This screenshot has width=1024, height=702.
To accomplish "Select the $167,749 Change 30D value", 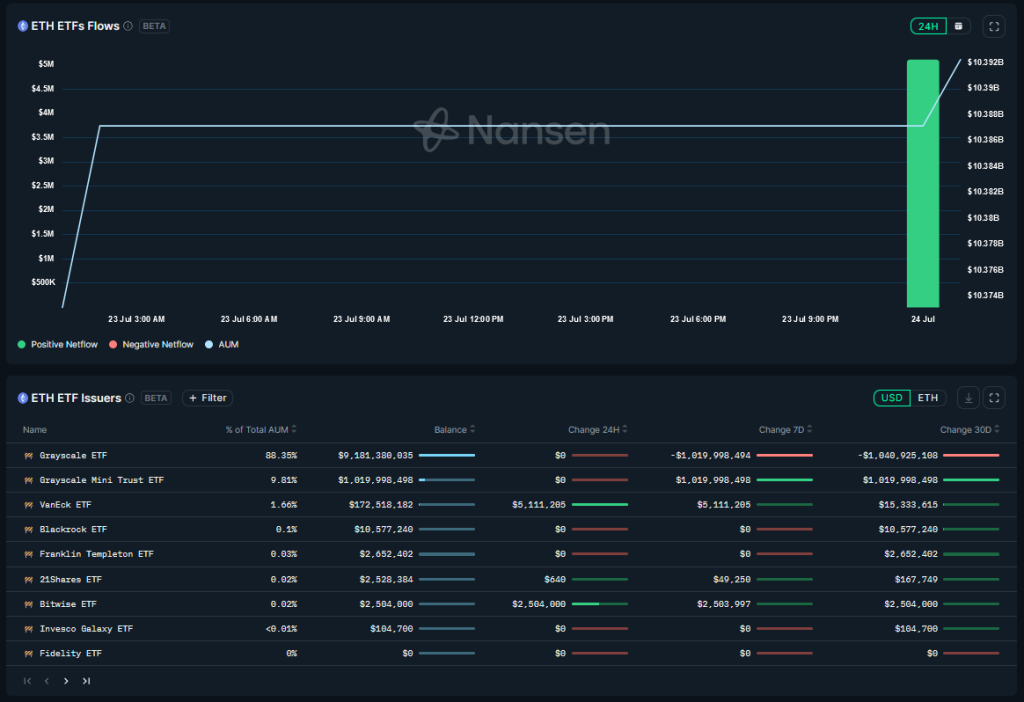I will (916, 579).
